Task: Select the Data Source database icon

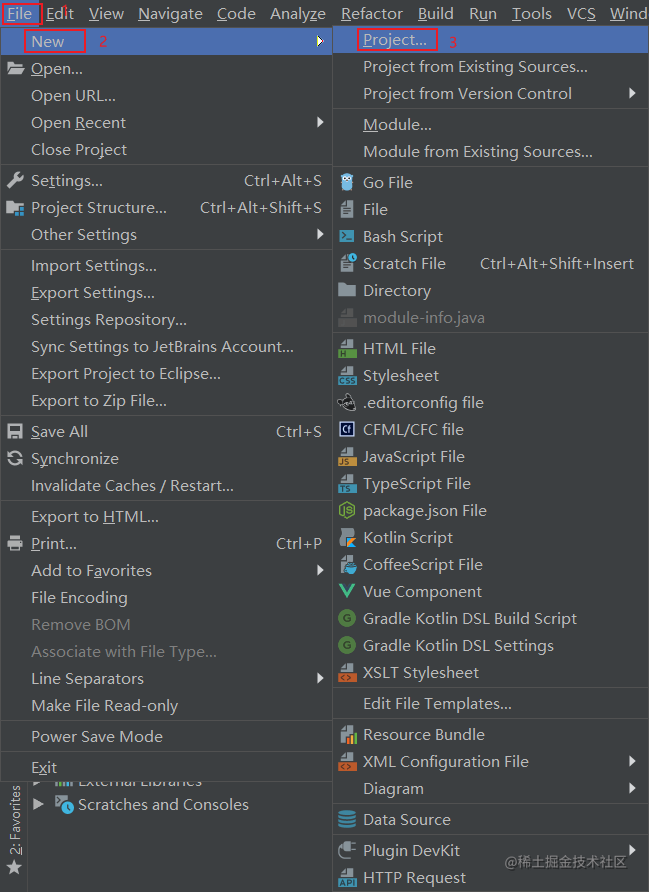Action: click(347, 819)
